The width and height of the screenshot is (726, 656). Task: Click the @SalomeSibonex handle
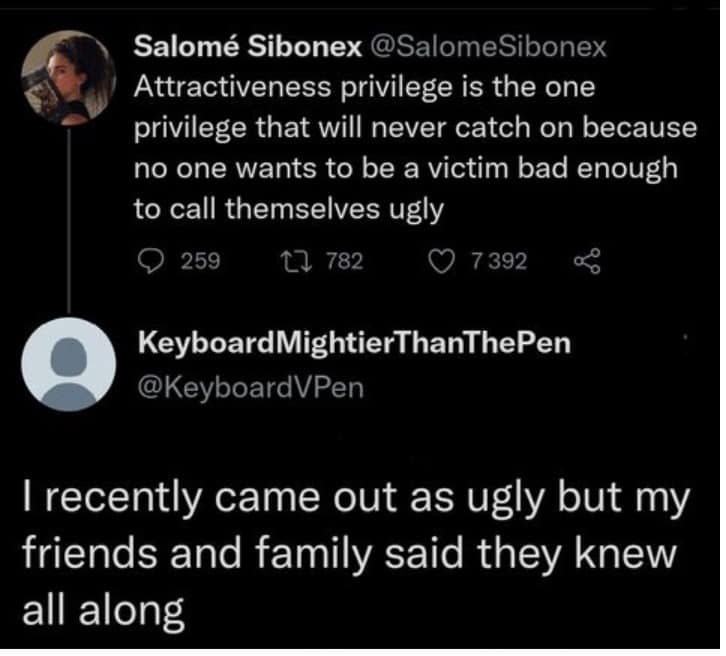487,47
